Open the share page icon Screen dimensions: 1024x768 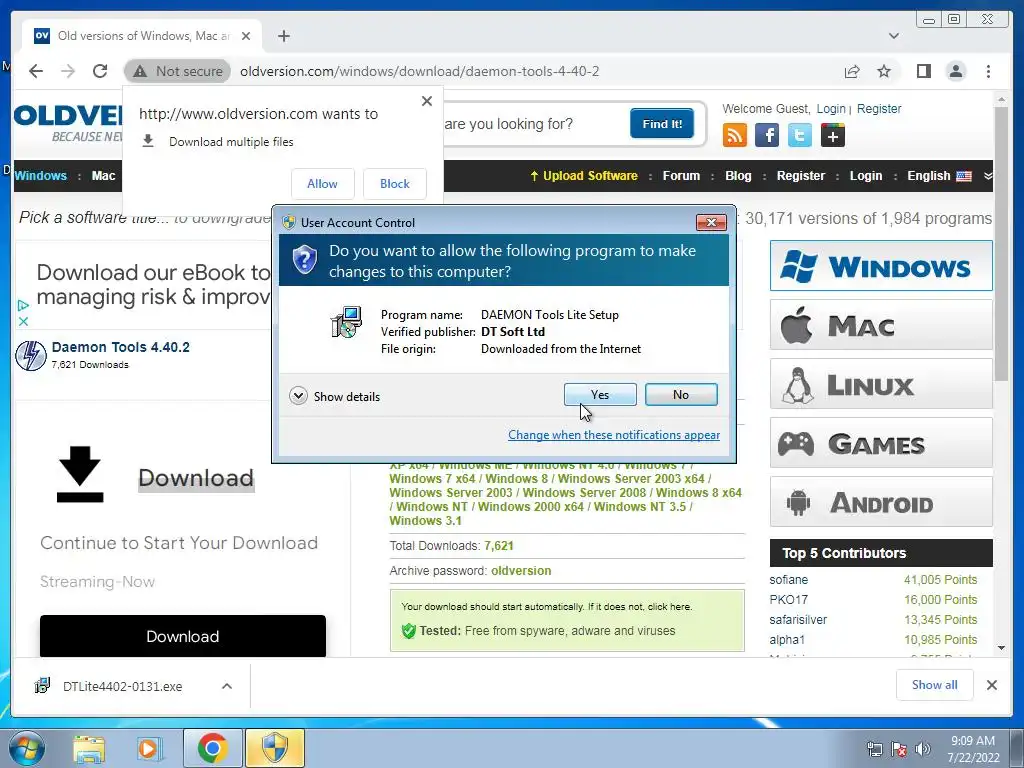(x=852, y=71)
